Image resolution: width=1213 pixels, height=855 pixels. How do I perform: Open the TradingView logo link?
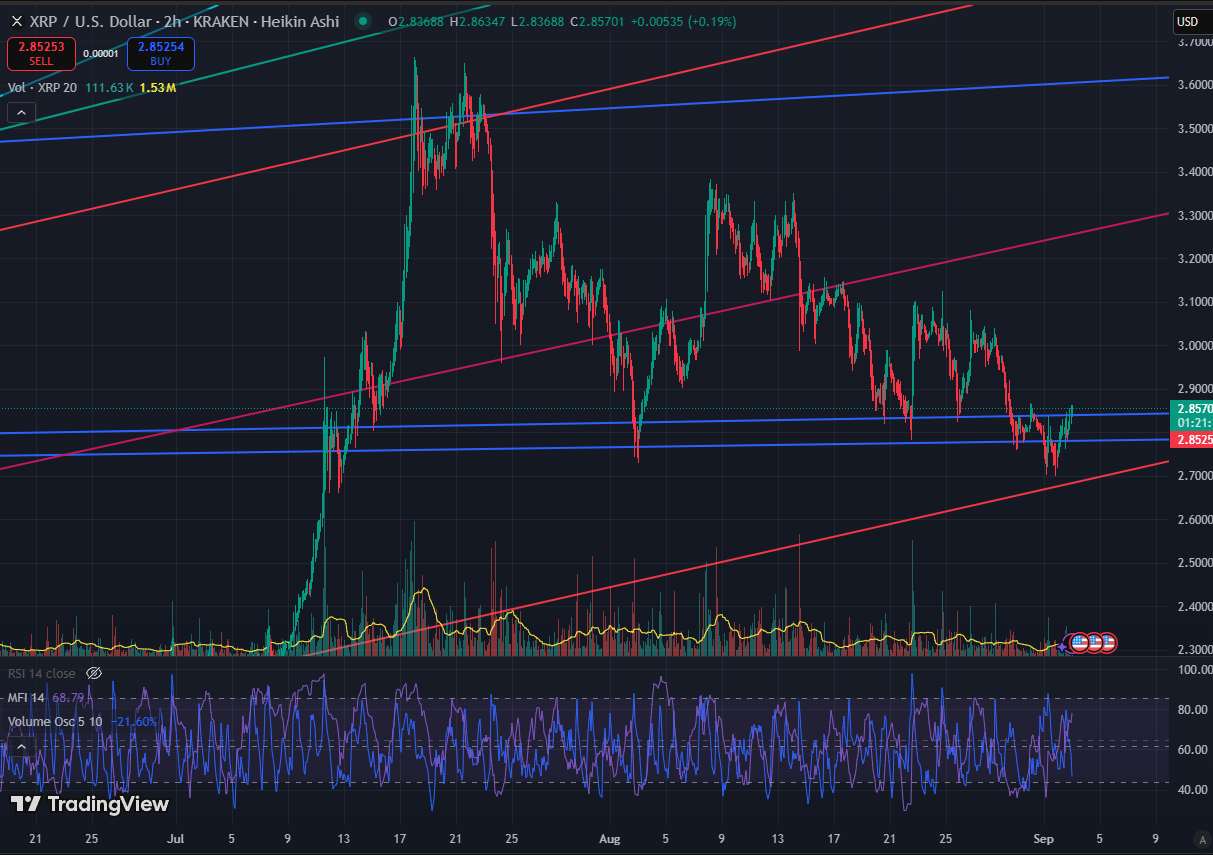pos(90,804)
